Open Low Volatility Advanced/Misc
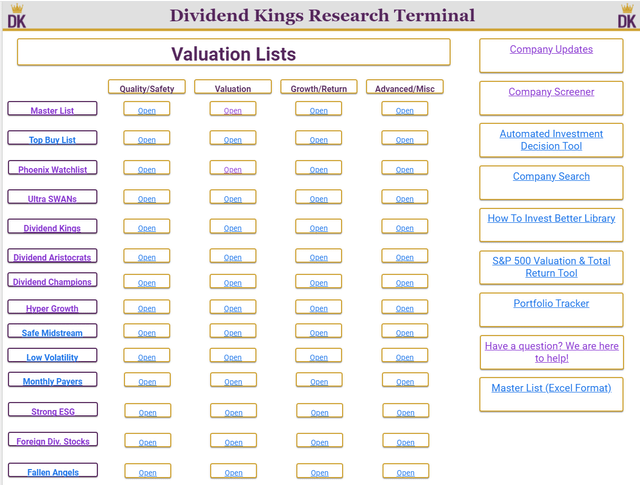Screen dimensions: 640x485 pos(404,356)
